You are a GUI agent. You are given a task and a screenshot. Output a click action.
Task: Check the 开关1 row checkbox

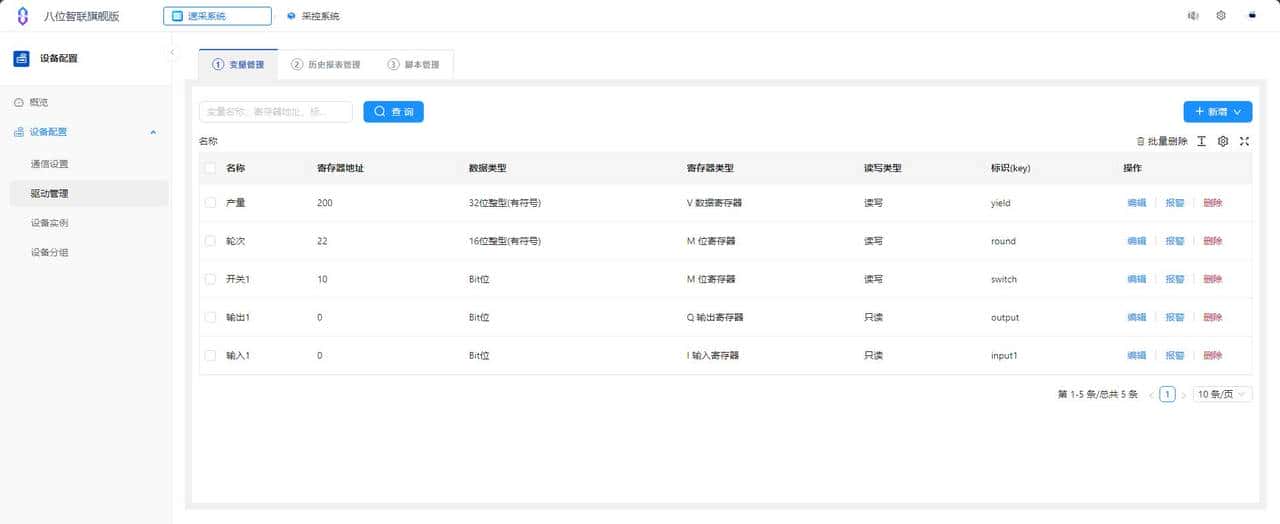tap(210, 279)
